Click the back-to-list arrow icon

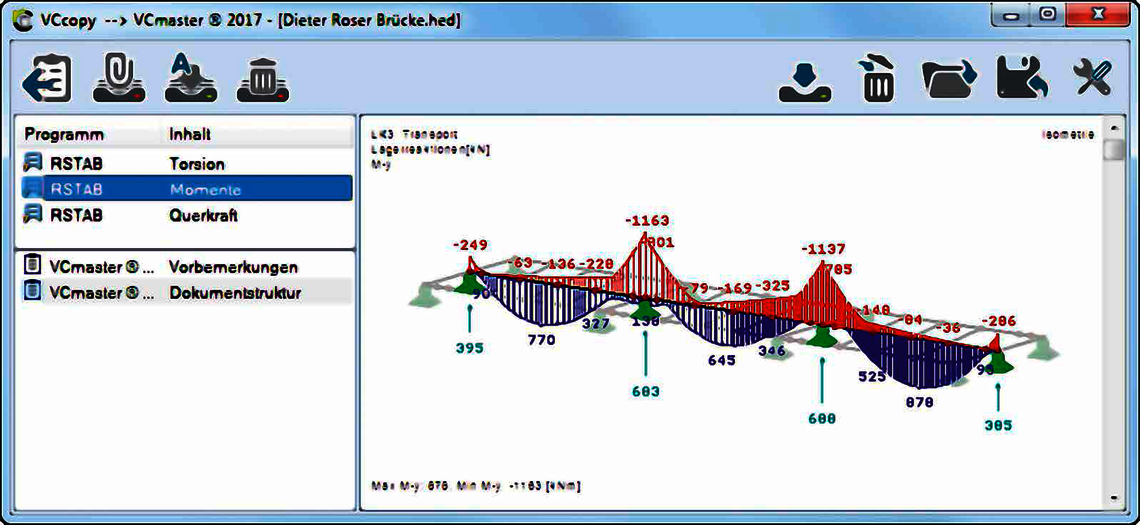point(47,78)
